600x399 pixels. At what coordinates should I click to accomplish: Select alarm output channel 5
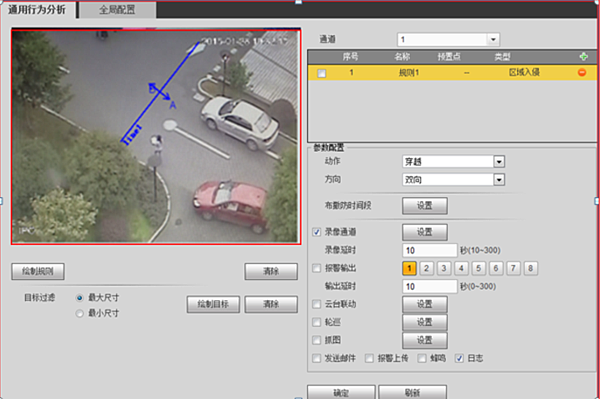coord(479,268)
